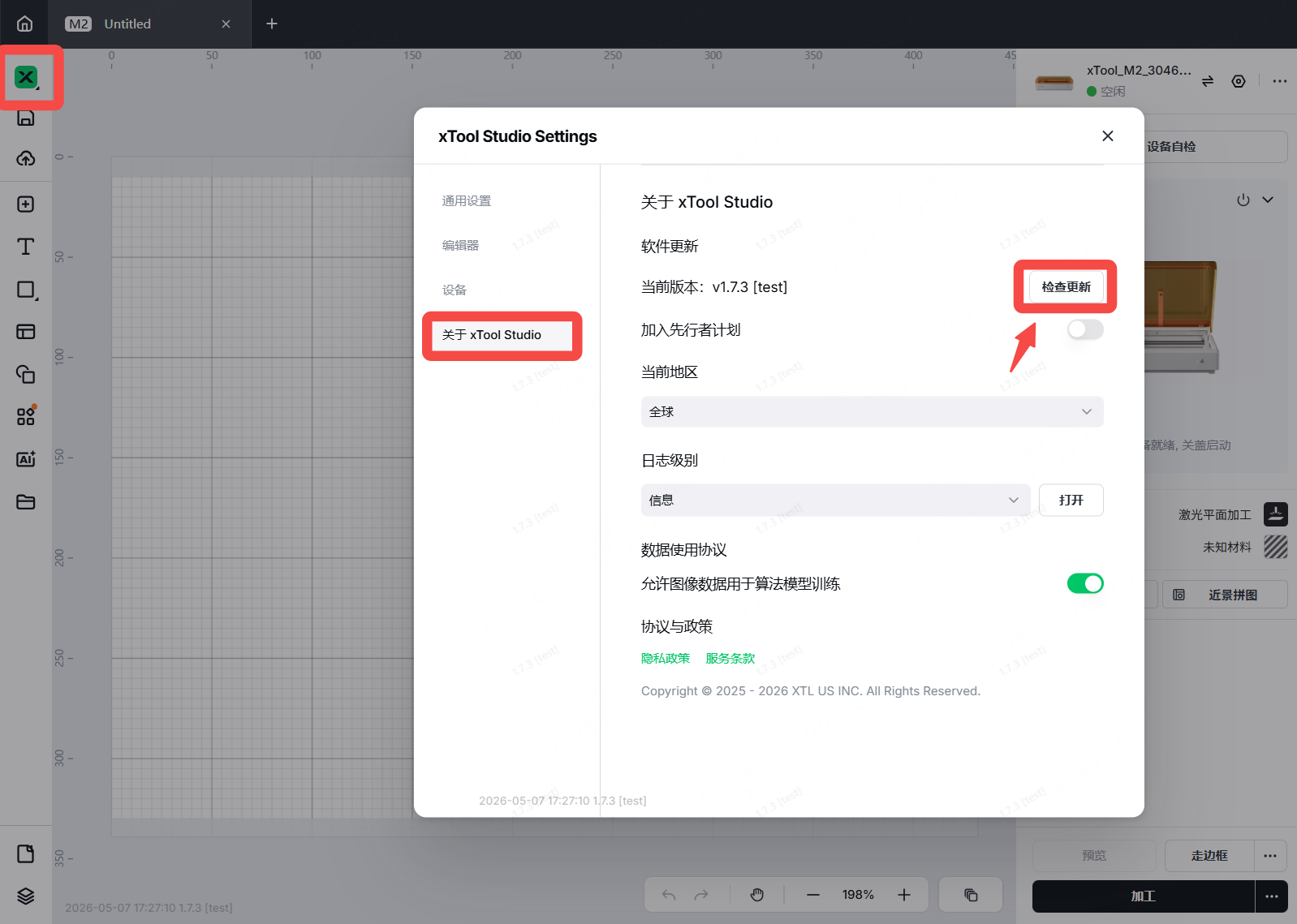Switch to the Untitled document tab
1297x924 pixels.
pyautogui.click(x=150, y=24)
